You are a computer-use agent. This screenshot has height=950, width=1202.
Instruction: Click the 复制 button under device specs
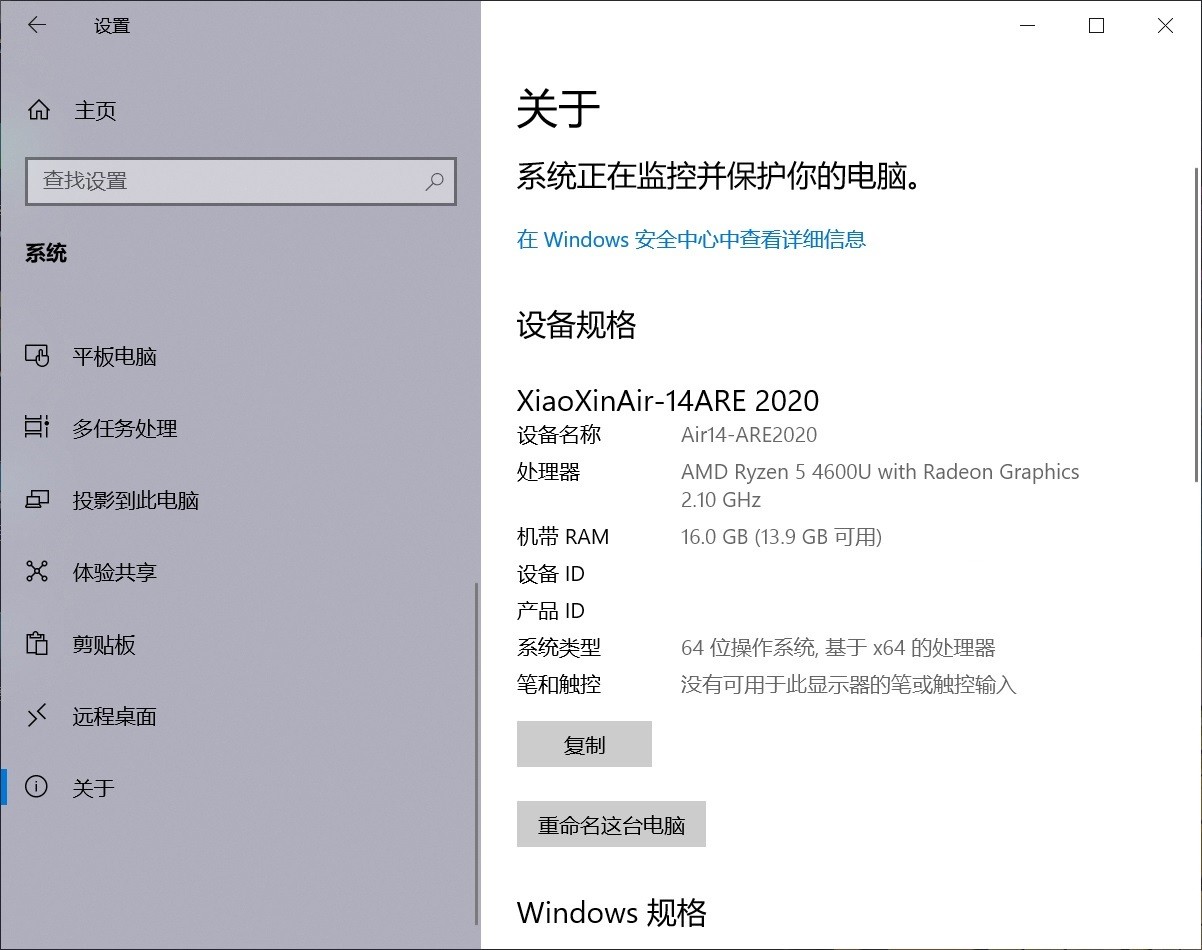[x=584, y=745]
